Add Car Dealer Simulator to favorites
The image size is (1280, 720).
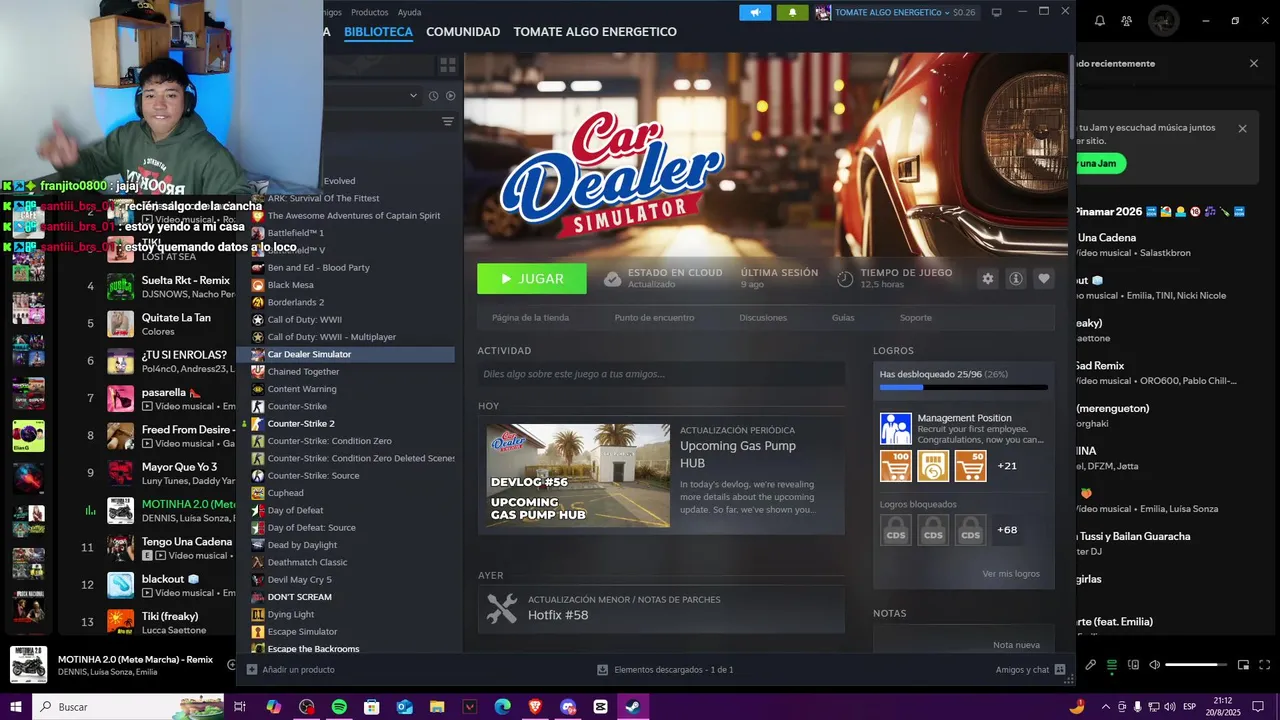1044,279
